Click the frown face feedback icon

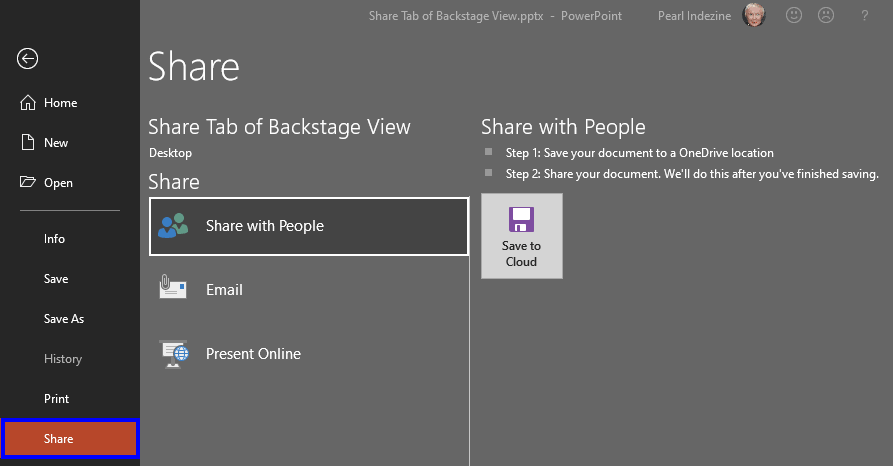825,15
